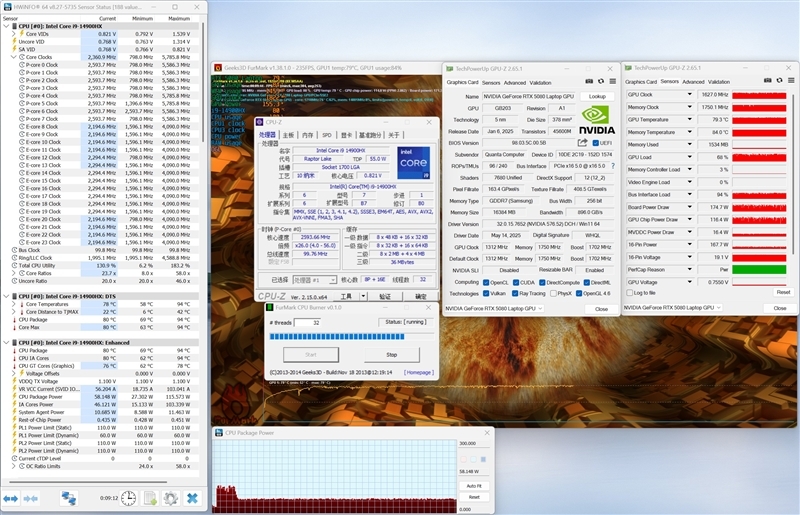Viewport: 800px width, 515px height.
Task: Click the Geeks3D FurMark window title icon
Action: pyautogui.click(x=218, y=67)
